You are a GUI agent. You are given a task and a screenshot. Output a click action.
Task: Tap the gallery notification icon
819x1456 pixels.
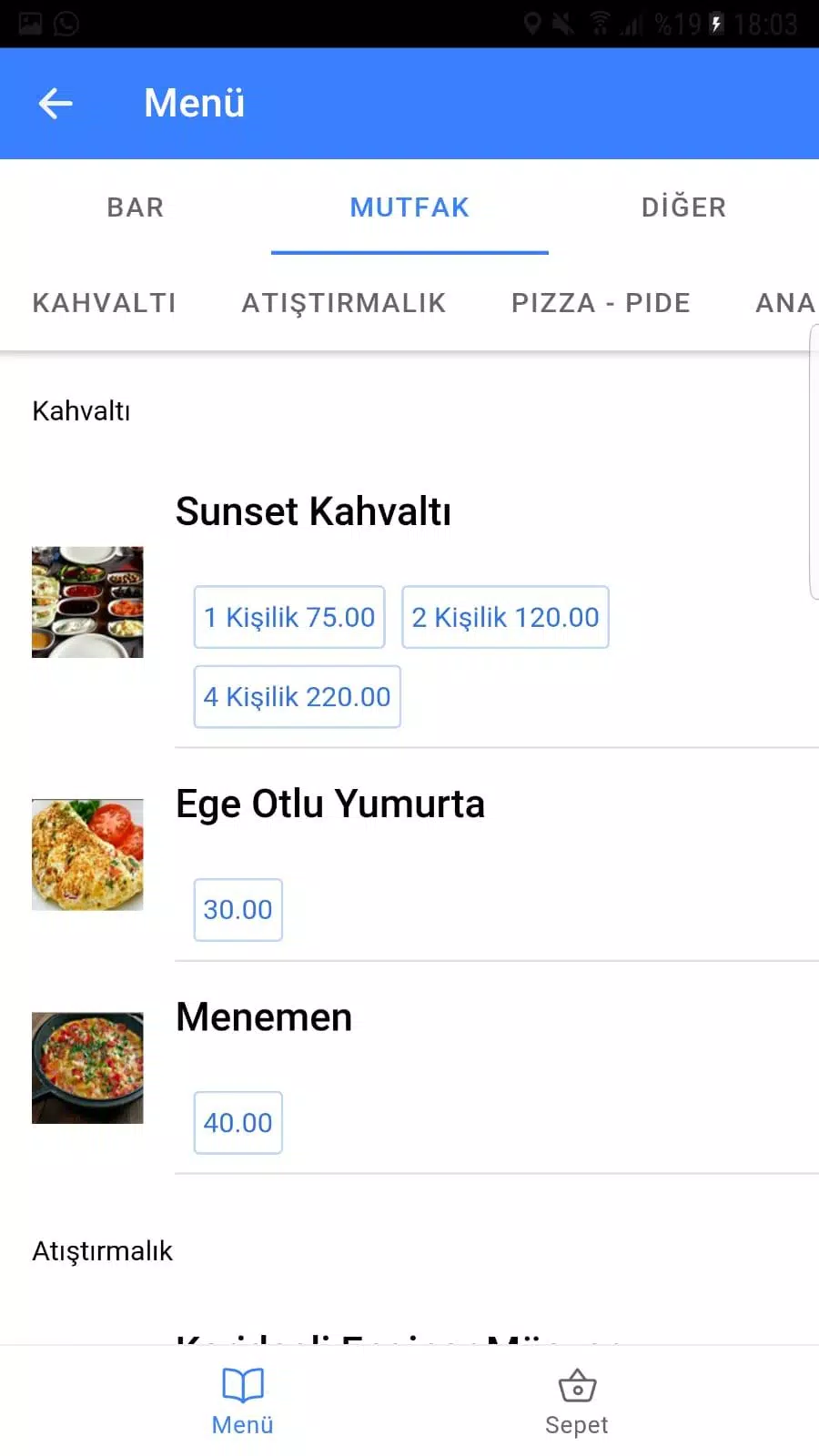30,24
